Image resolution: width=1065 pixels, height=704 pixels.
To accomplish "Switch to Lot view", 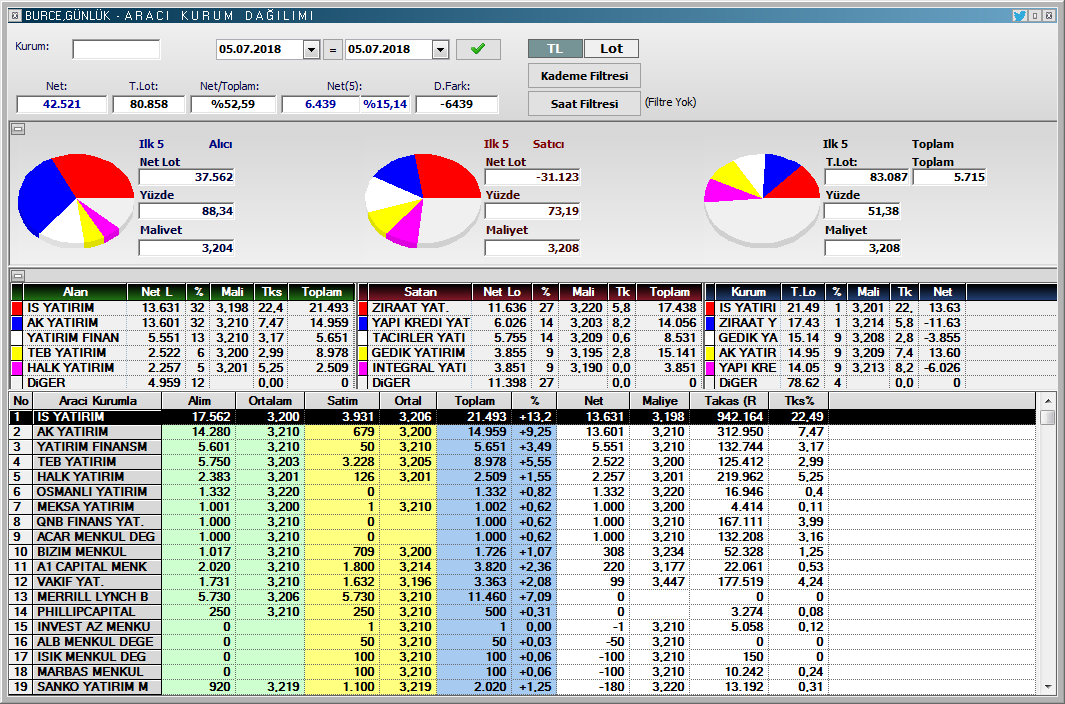I will [x=611, y=49].
